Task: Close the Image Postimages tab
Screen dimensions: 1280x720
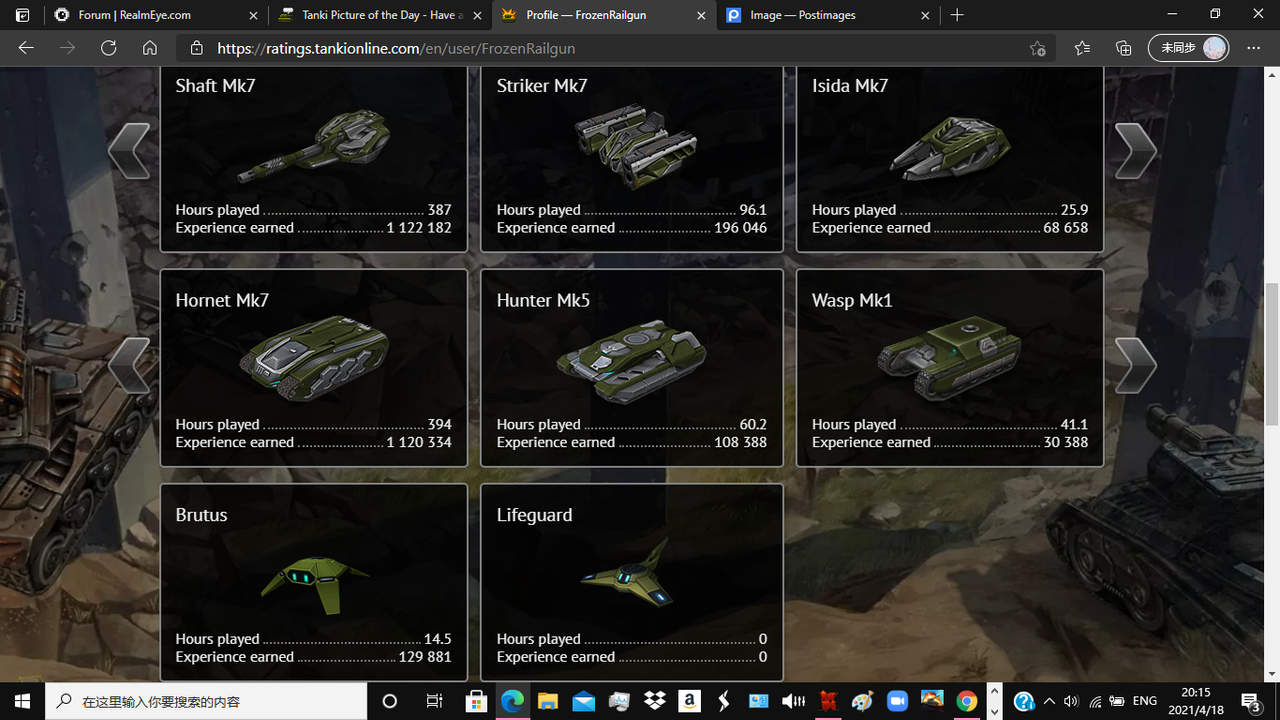Action: tap(925, 15)
